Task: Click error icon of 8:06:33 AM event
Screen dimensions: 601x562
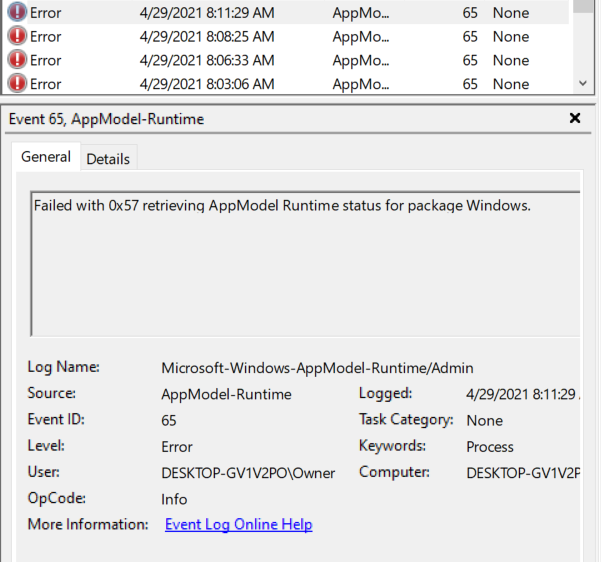Action: click(x=17, y=60)
